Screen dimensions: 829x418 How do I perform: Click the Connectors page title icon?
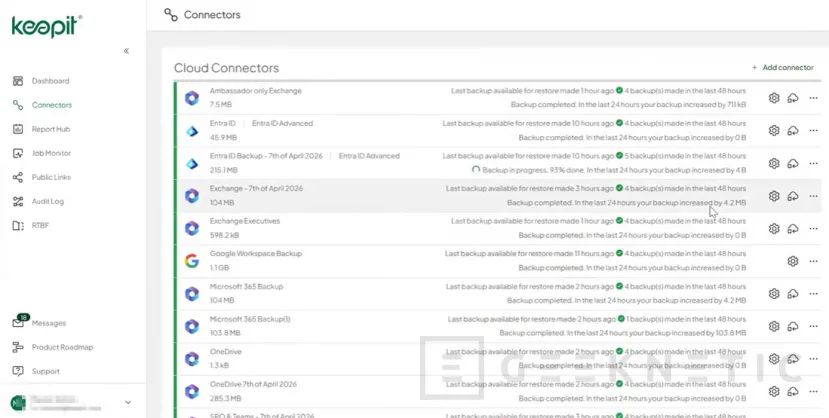point(171,15)
